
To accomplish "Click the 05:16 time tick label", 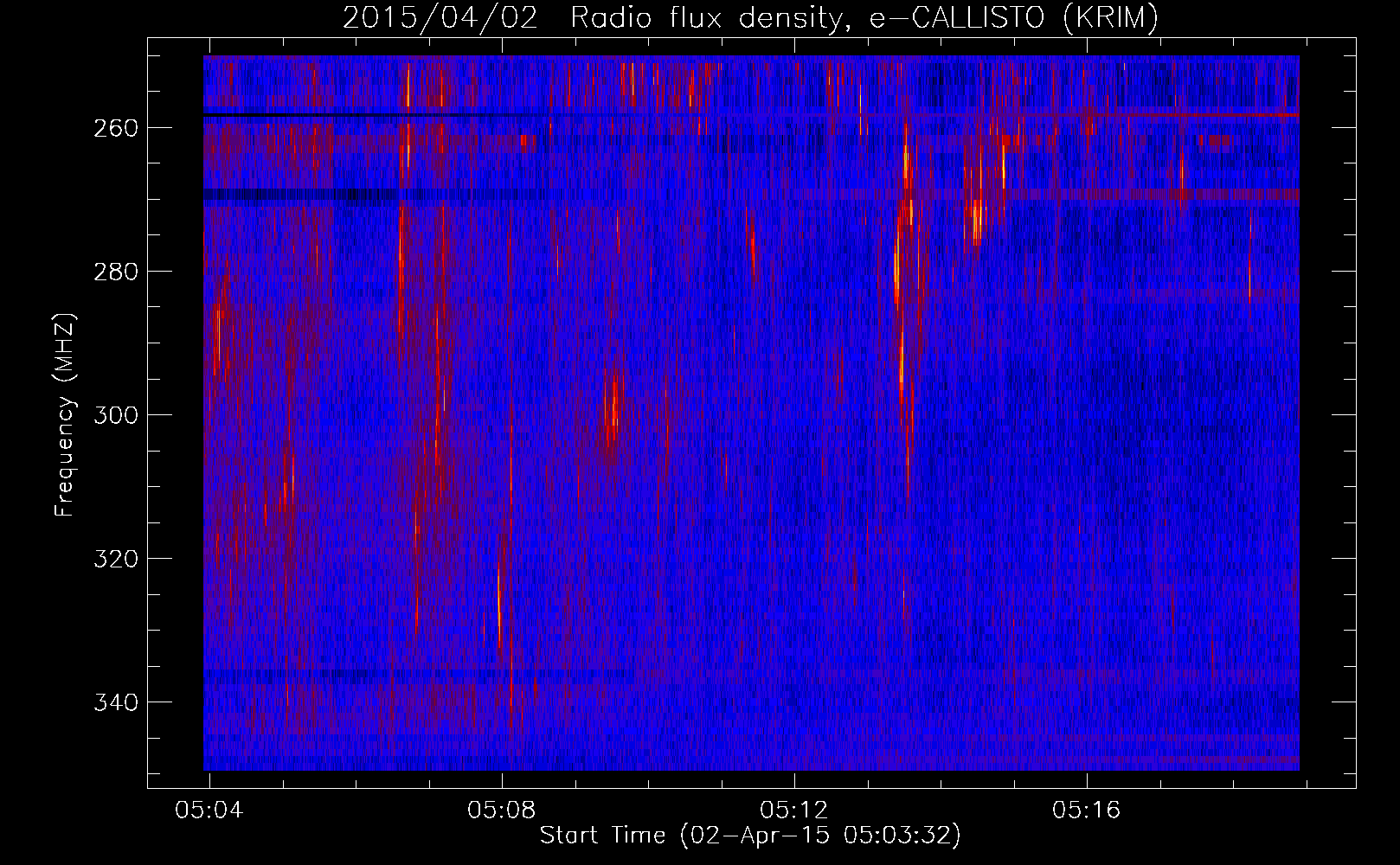I will pyautogui.click(x=1087, y=810).
